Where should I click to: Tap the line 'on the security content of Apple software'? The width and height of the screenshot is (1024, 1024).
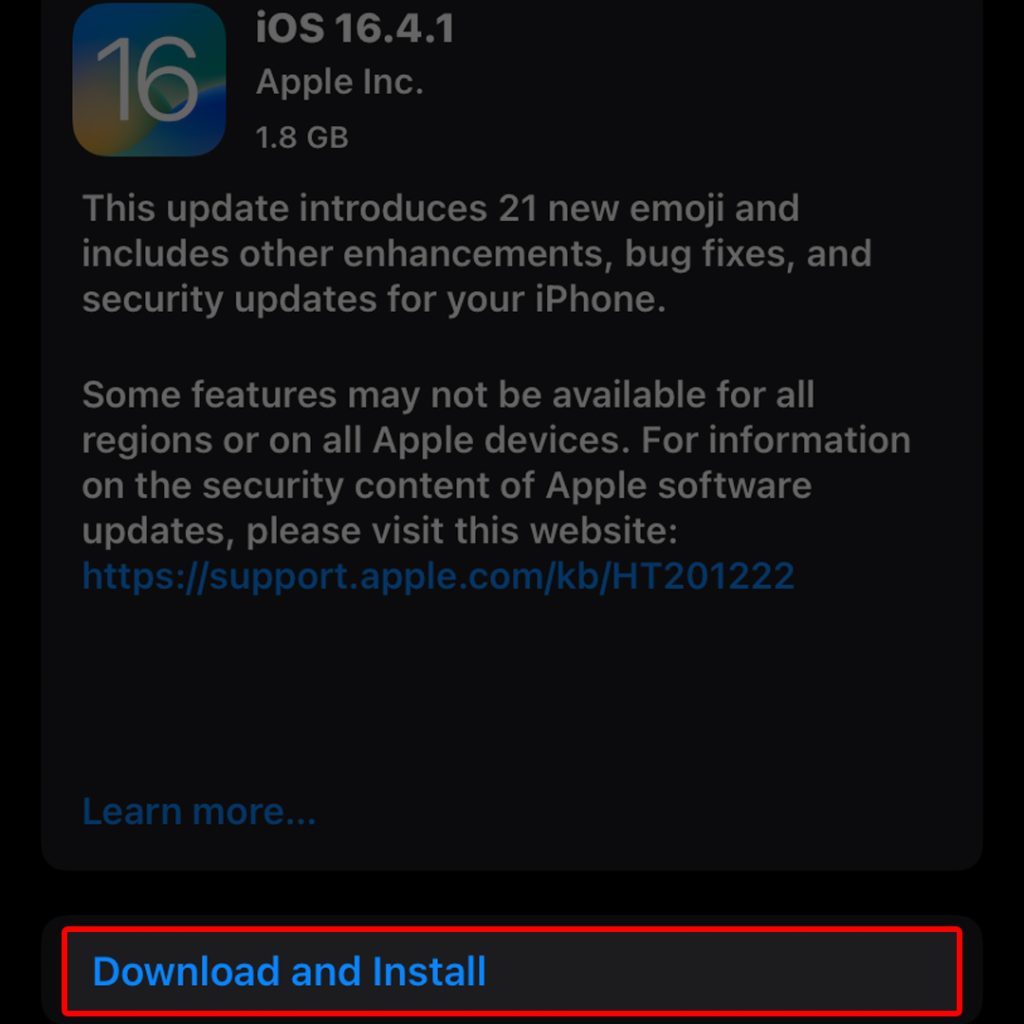pos(447,486)
